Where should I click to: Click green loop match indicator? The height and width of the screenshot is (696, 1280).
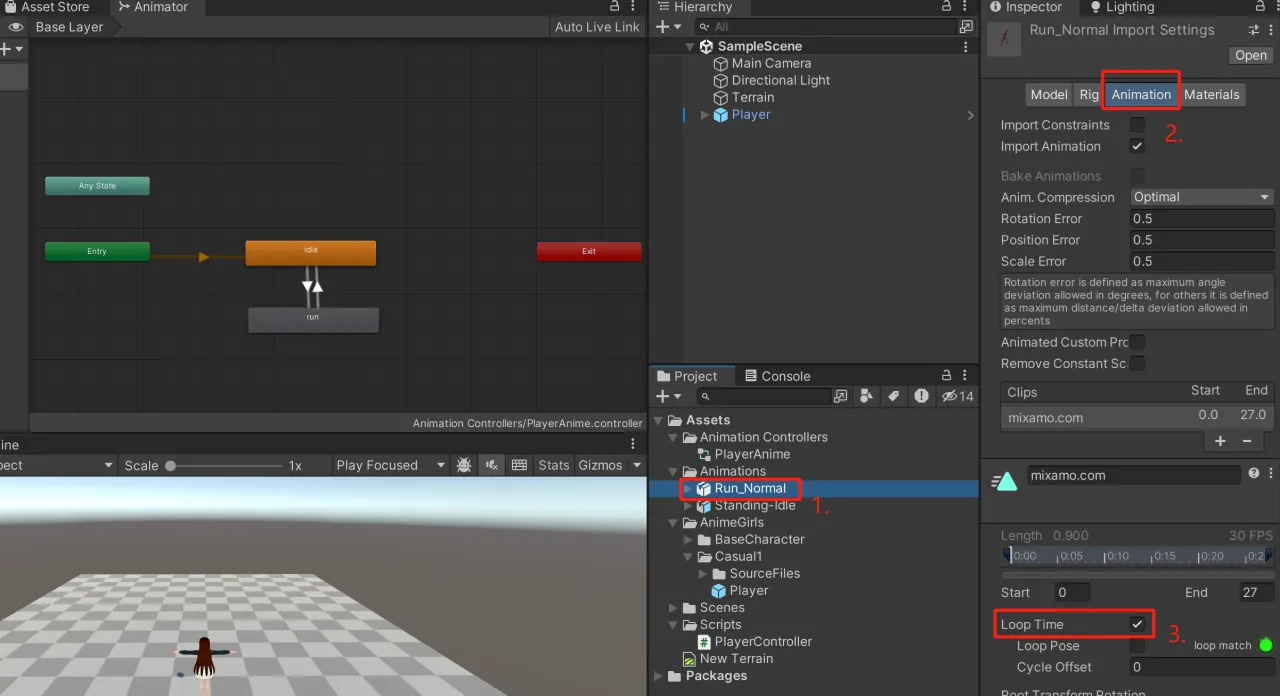pyautogui.click(x=1266, y=645)
